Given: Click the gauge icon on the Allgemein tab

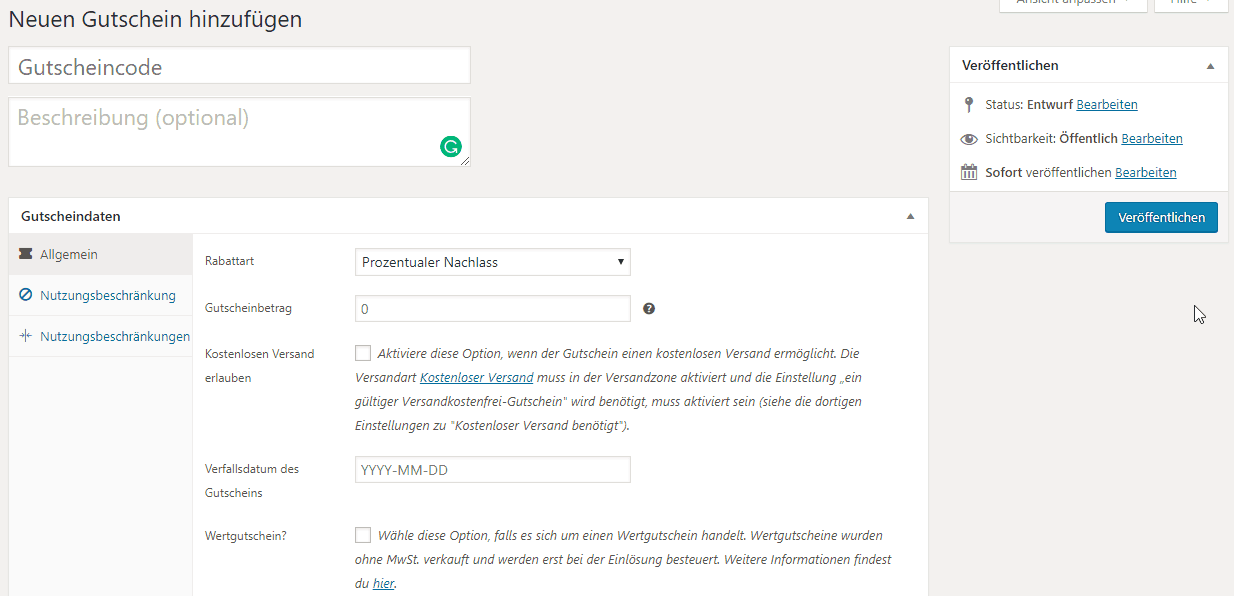Looking at the screenshot, I should point(25,254).
